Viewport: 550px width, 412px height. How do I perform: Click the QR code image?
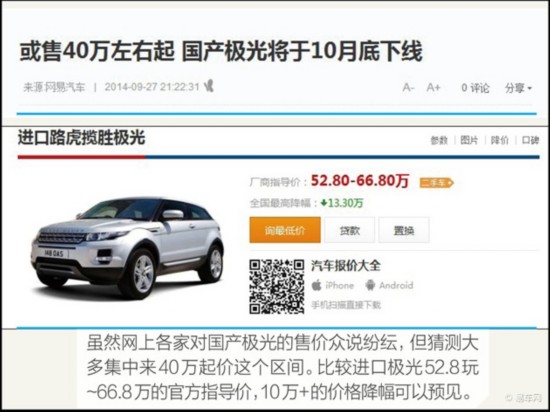(277, 286)
